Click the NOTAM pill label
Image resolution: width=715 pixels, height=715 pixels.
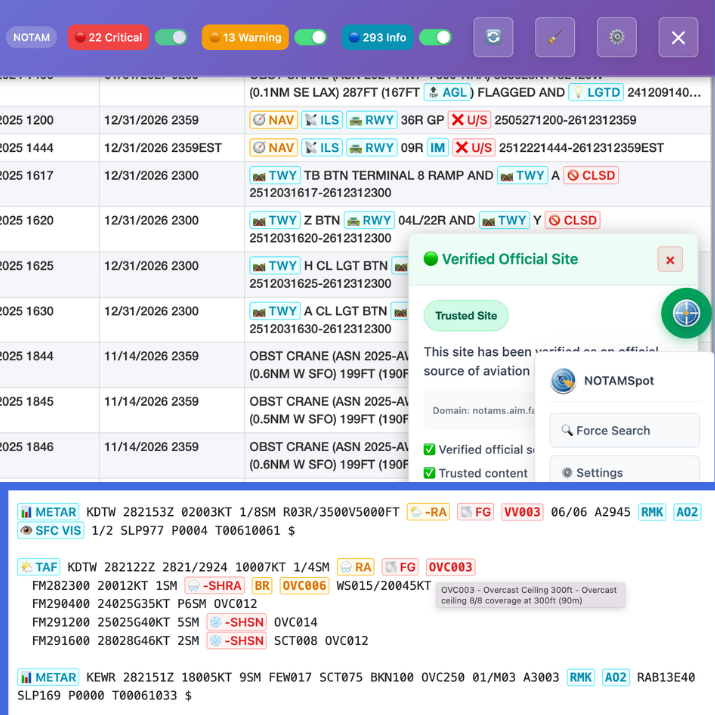click(x=31, y=37)
